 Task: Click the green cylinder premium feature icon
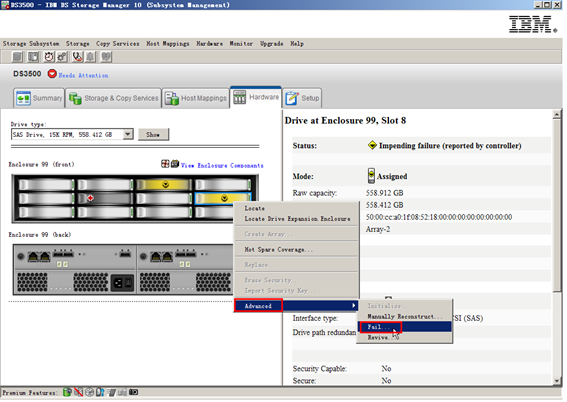67,392
